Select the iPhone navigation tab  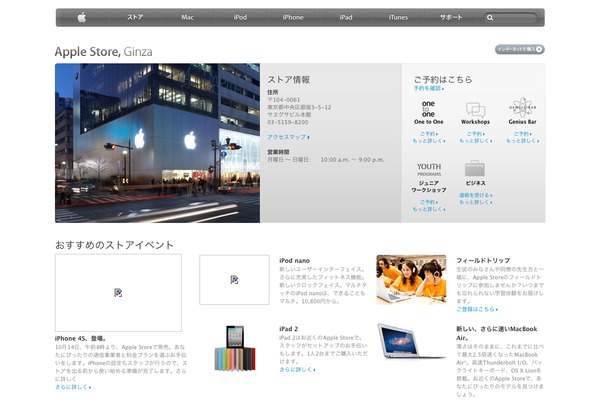pyautogui.click(x=293, y=18)
